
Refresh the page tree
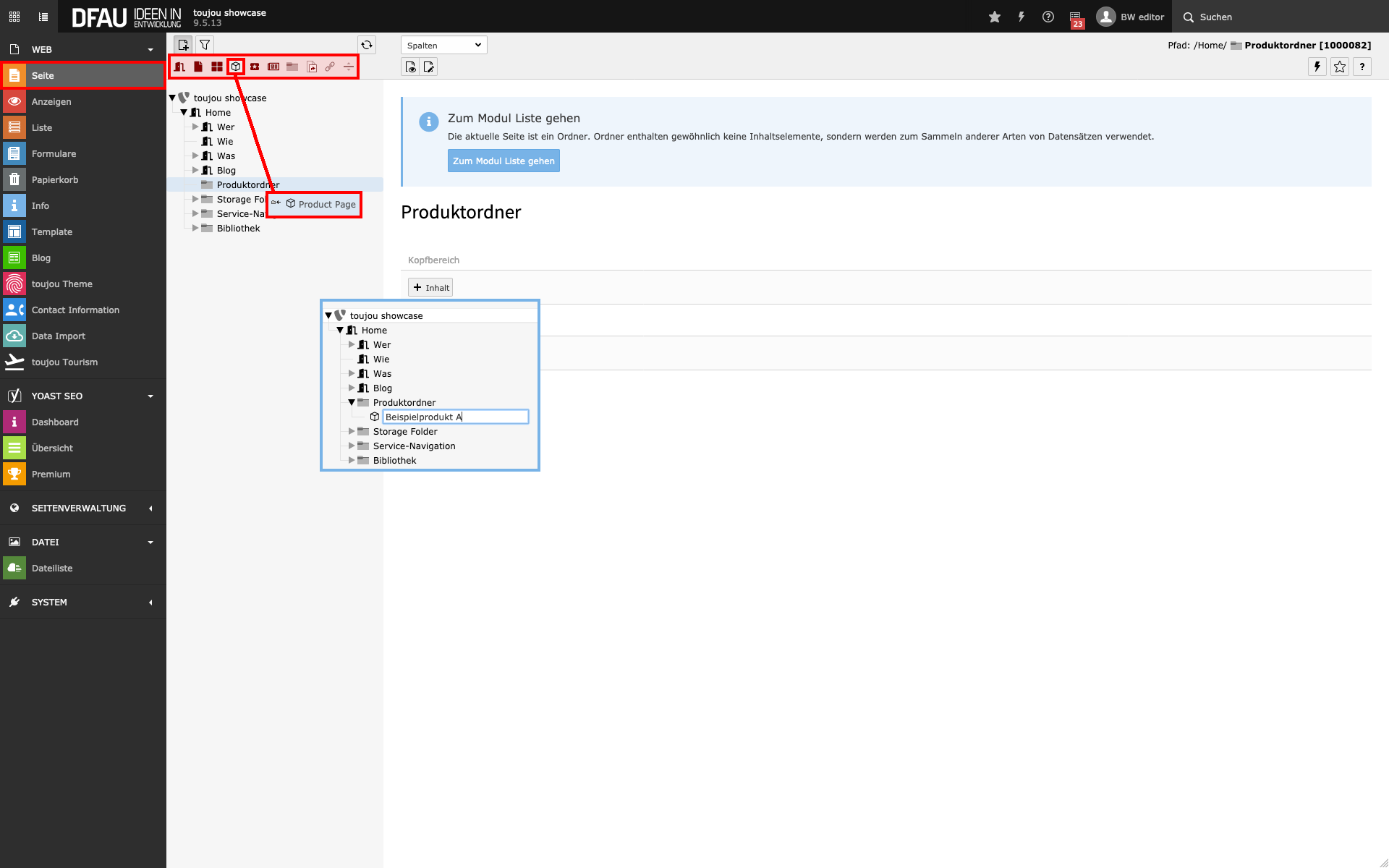pyautogui.click(x=367, y=45)
